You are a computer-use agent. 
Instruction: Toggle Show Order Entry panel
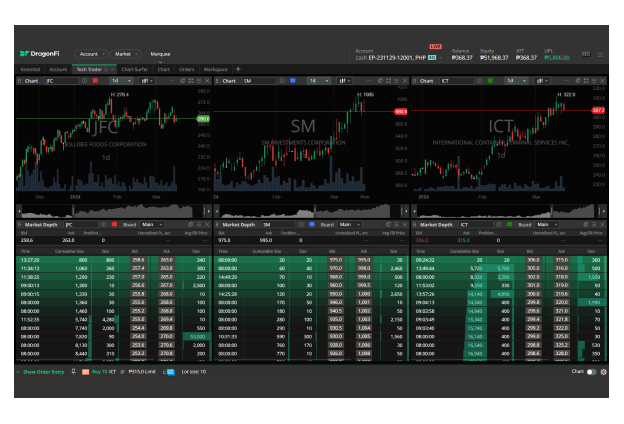[x=40, y=371]
